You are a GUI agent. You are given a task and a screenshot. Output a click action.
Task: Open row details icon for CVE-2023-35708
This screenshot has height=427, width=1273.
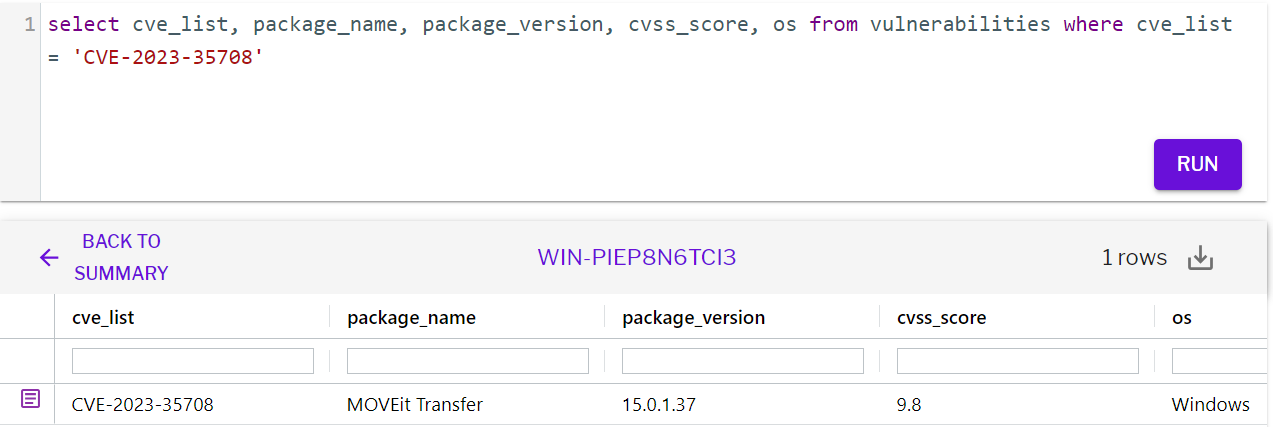[31, 400]
